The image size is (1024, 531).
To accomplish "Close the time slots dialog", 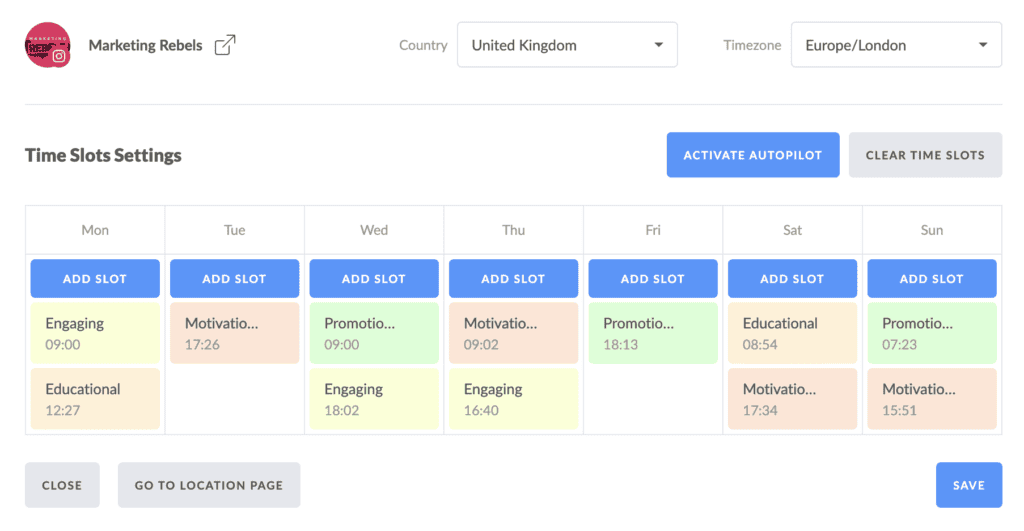I will click(x=62, y=485).
